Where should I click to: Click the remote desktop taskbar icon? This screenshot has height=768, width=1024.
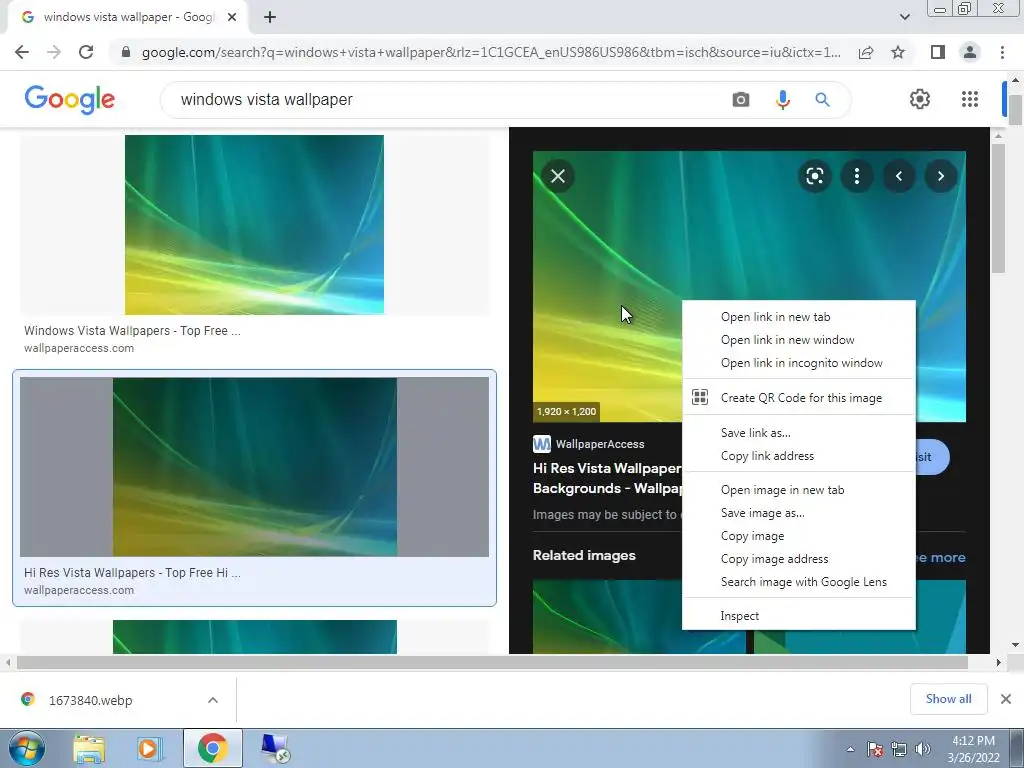click(x=275, y=748)
